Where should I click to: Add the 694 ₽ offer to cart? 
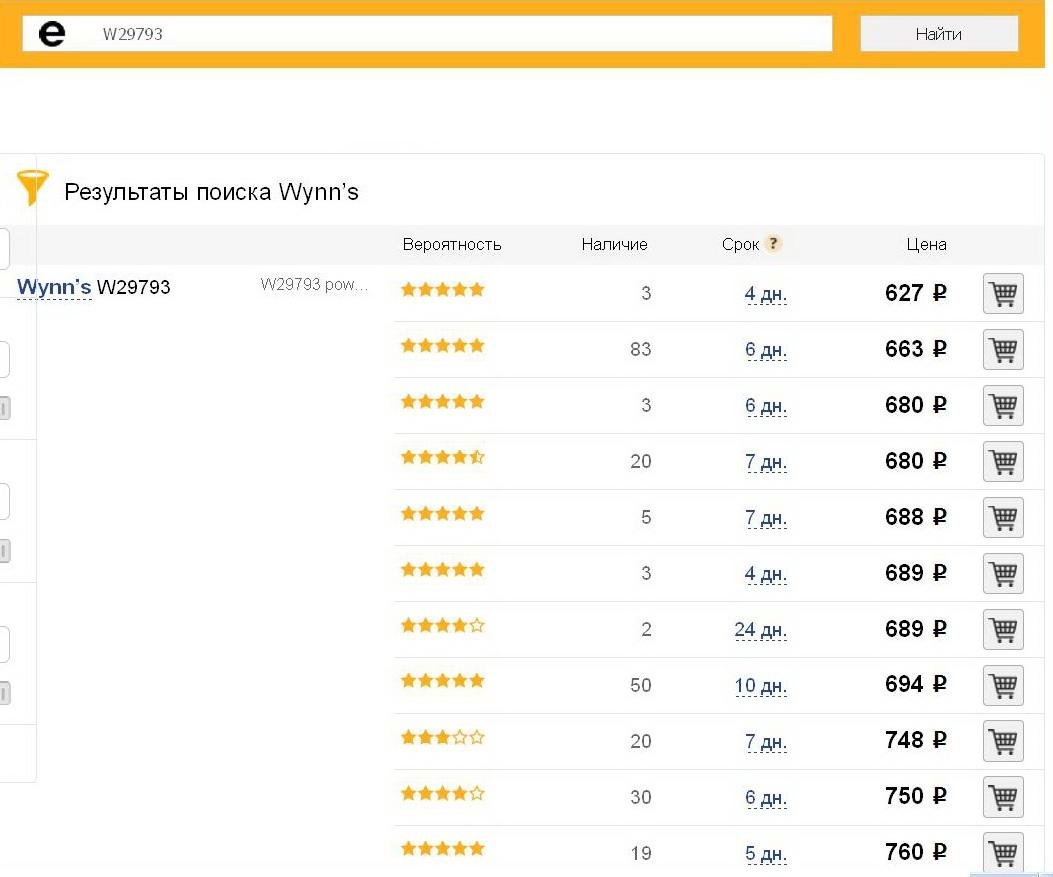pyautogui.click(x=1003, y=685)
